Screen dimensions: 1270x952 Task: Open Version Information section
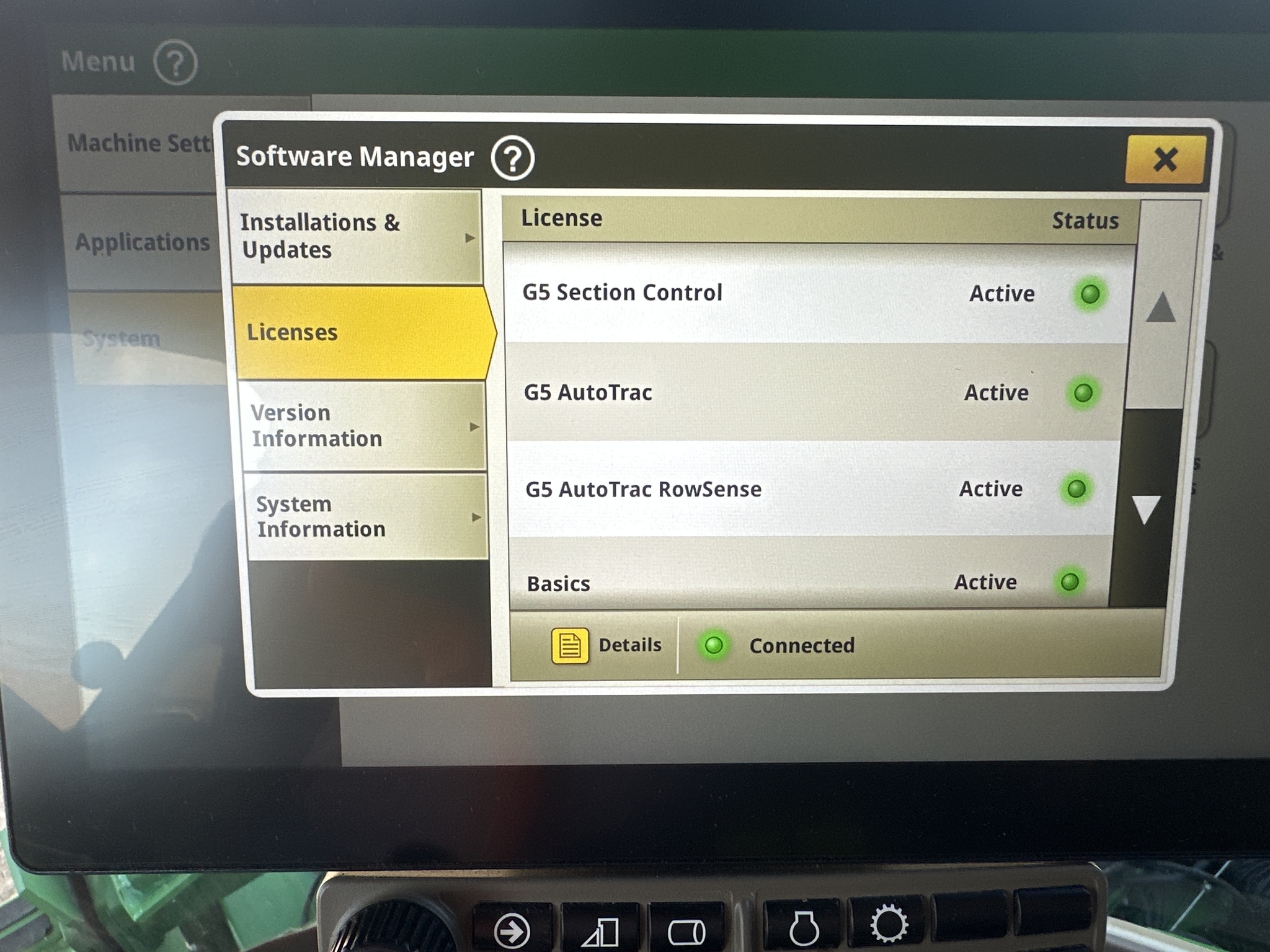[363, 426]
